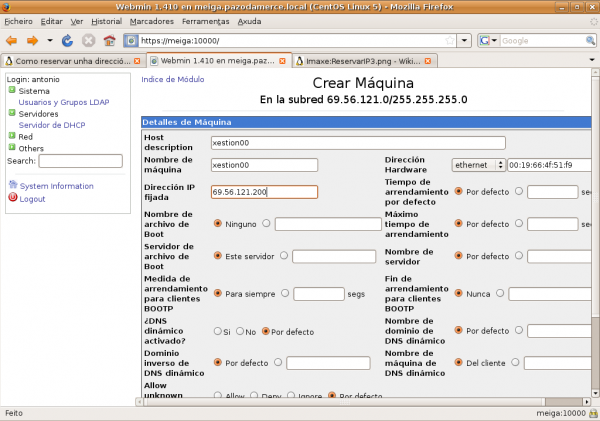Expand the Sistema category in sidebar
Viewport: 600px width, 421px height.
pyautogui.click(x=11, y=91)
